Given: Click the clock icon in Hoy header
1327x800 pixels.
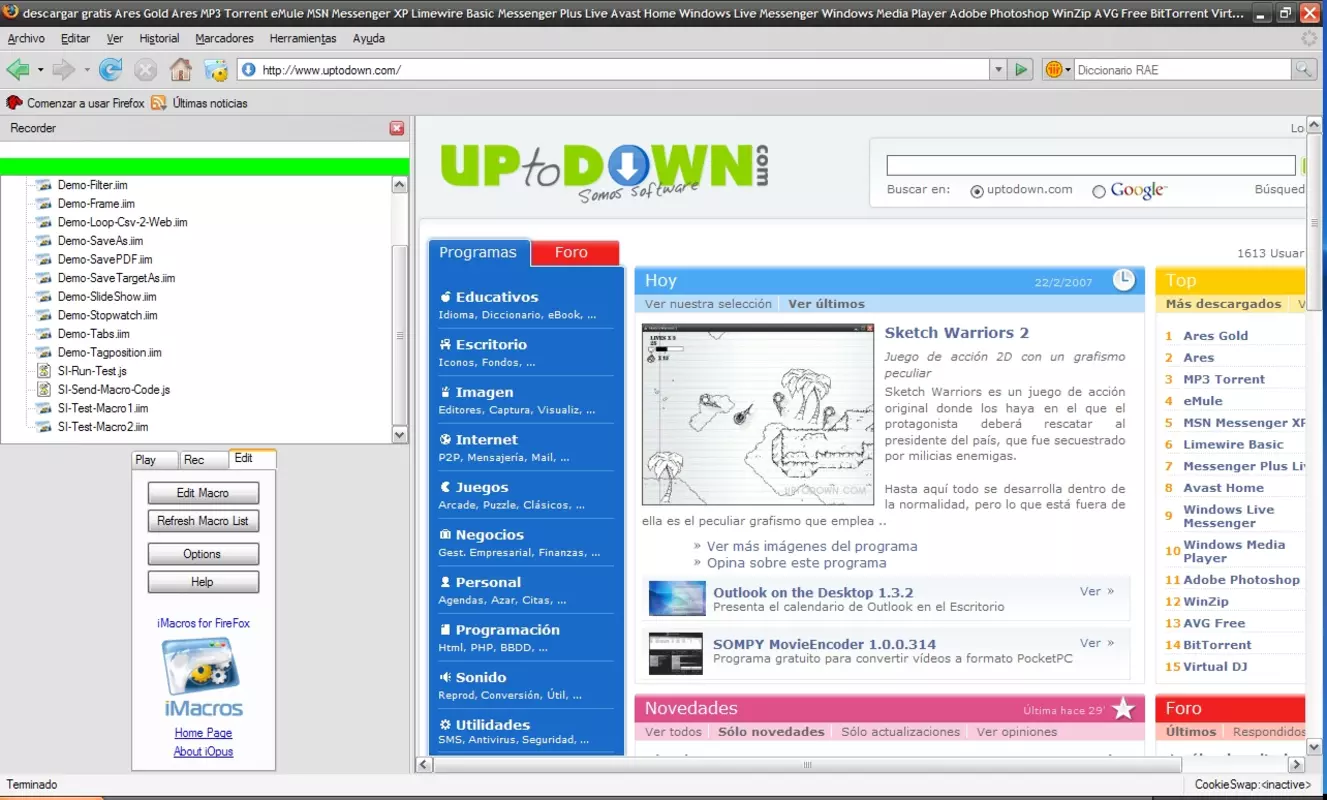Looking at the screenshot, I should tap(1124, 280).
